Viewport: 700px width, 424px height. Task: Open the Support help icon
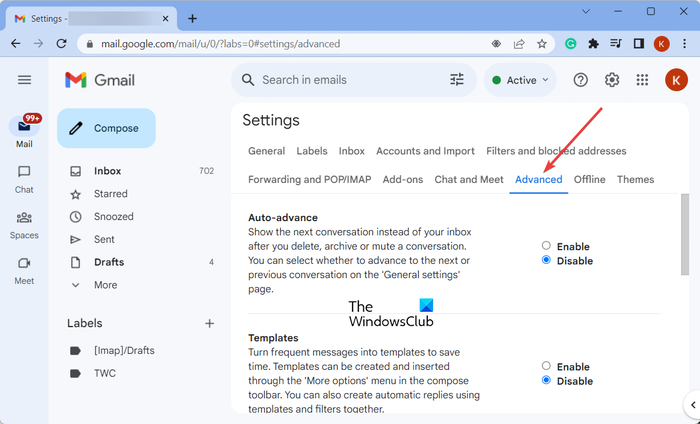580,80
